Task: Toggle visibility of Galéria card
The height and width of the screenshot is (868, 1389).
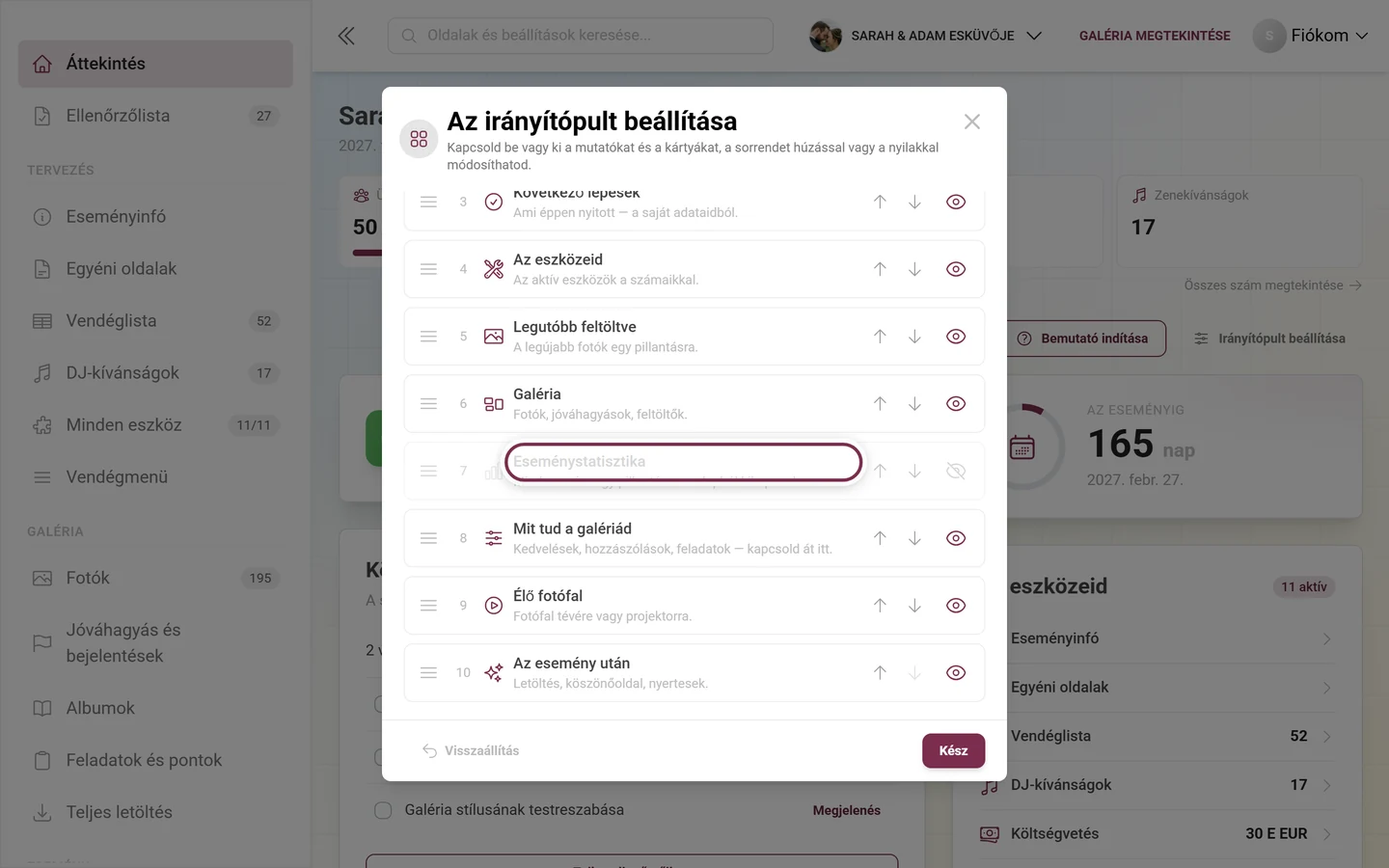Action: pos(956,404)
